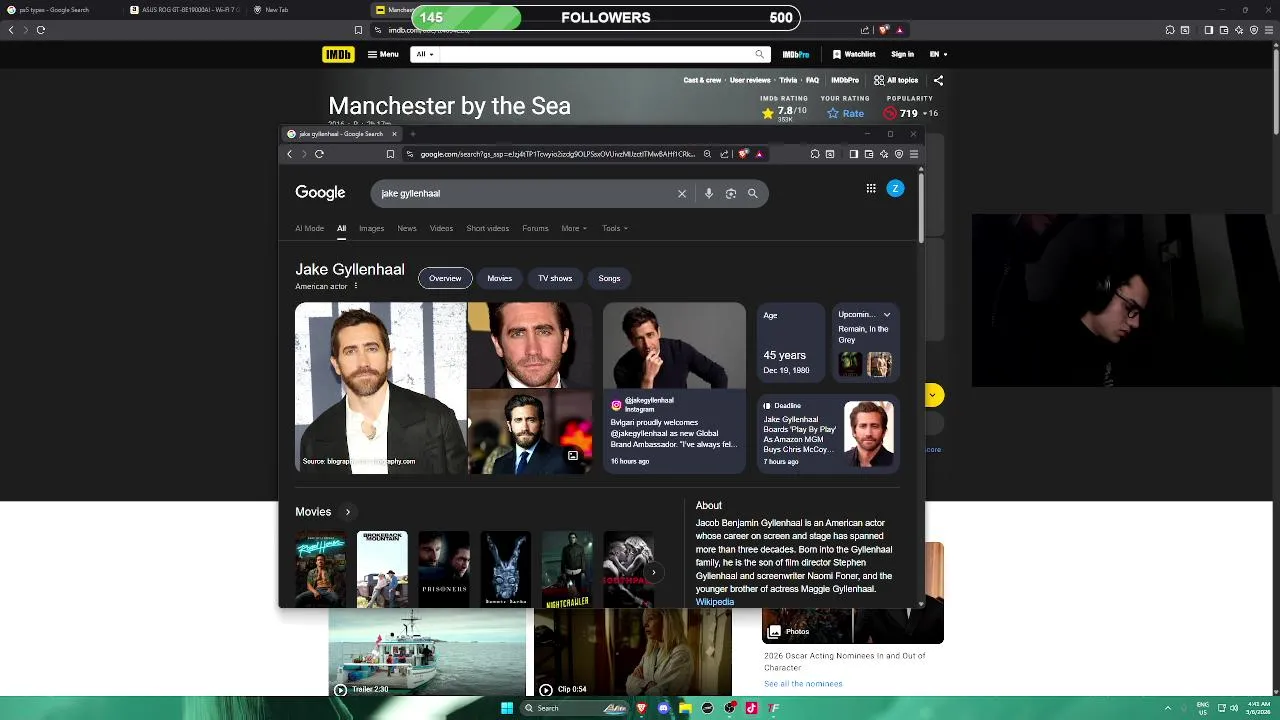Screen dimensions: 1280x720
Task: Open File Explorer from the taskbar
Action: [x=685, y=708]
